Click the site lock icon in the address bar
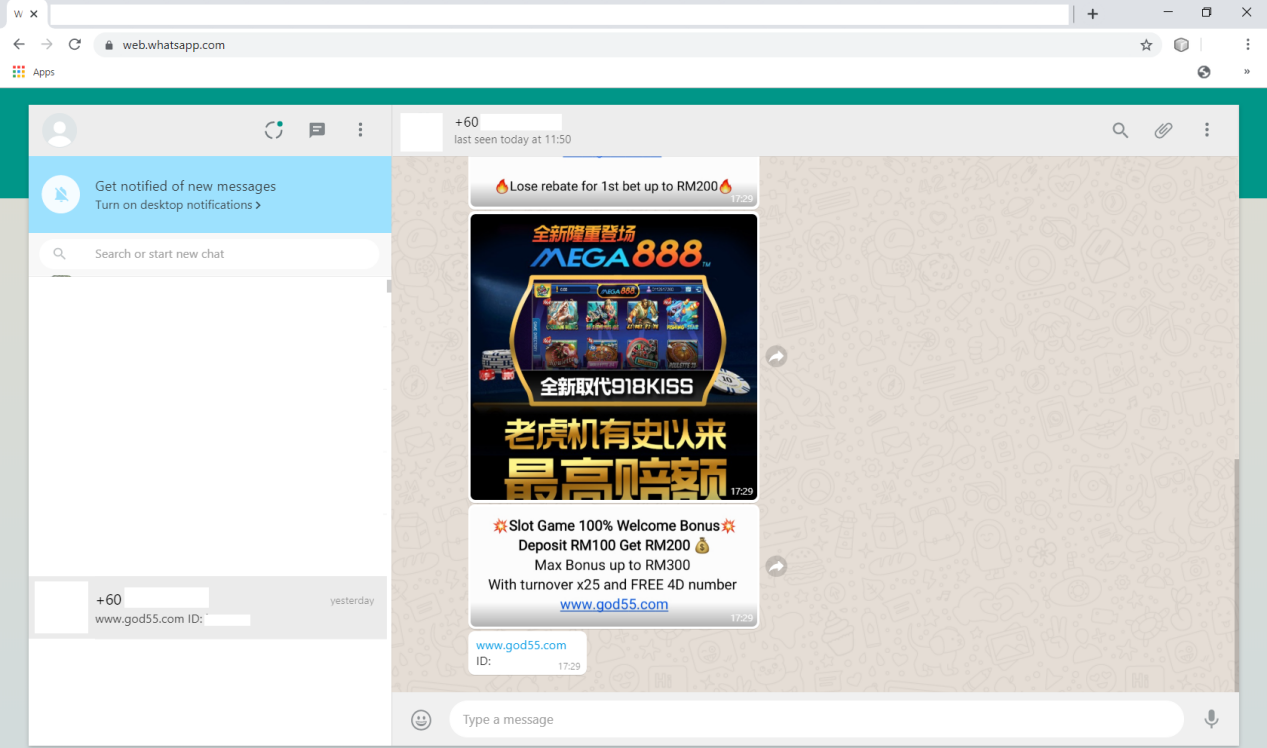 (110, 45)
